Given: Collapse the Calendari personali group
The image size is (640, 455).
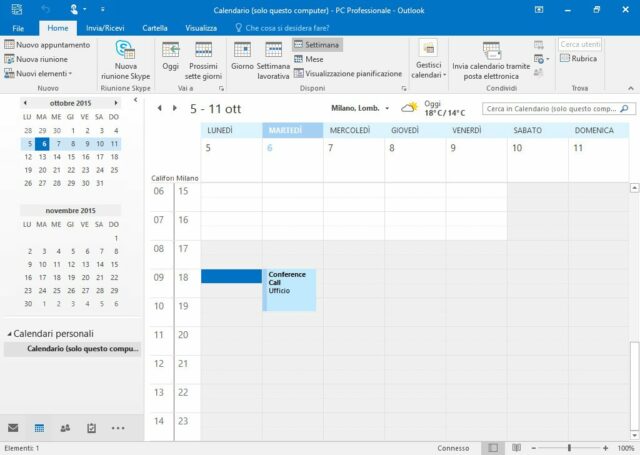Looking at the screenshot, I should coord(9,333).
